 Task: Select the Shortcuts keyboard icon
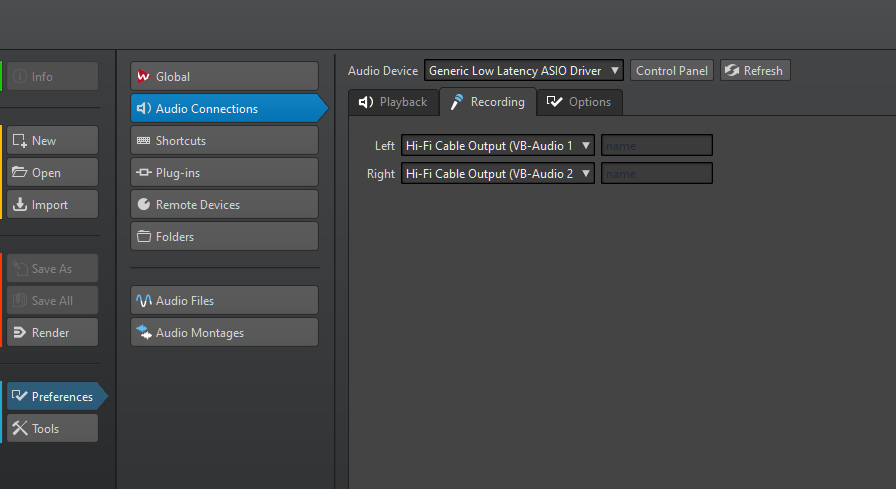click(144, 141)
